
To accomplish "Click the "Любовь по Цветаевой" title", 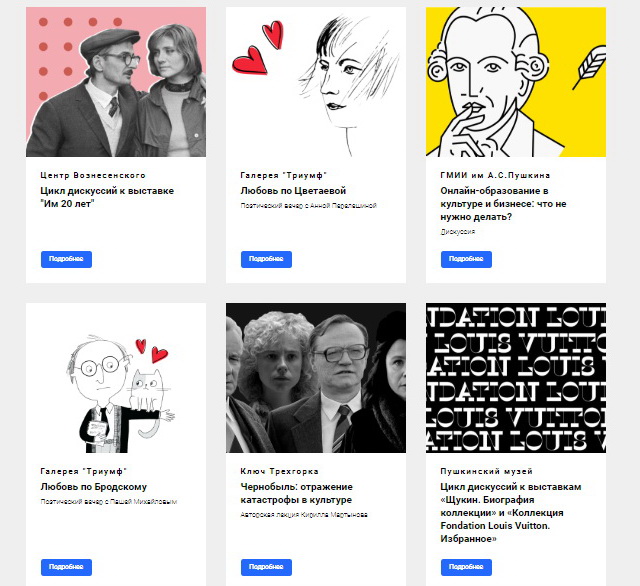I will 293,191.
